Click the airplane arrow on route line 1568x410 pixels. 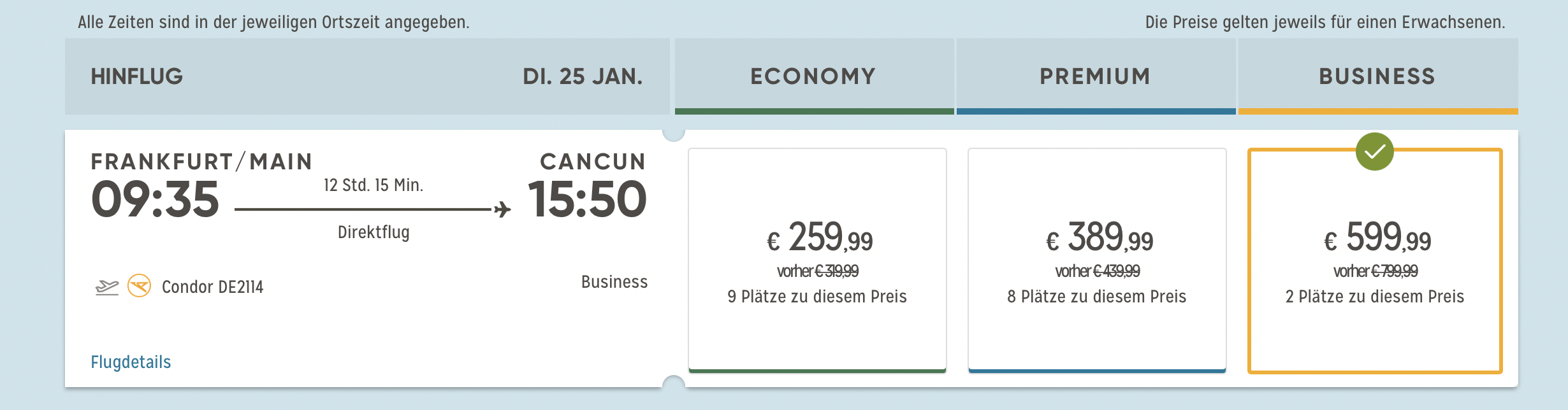pos(502,209)
